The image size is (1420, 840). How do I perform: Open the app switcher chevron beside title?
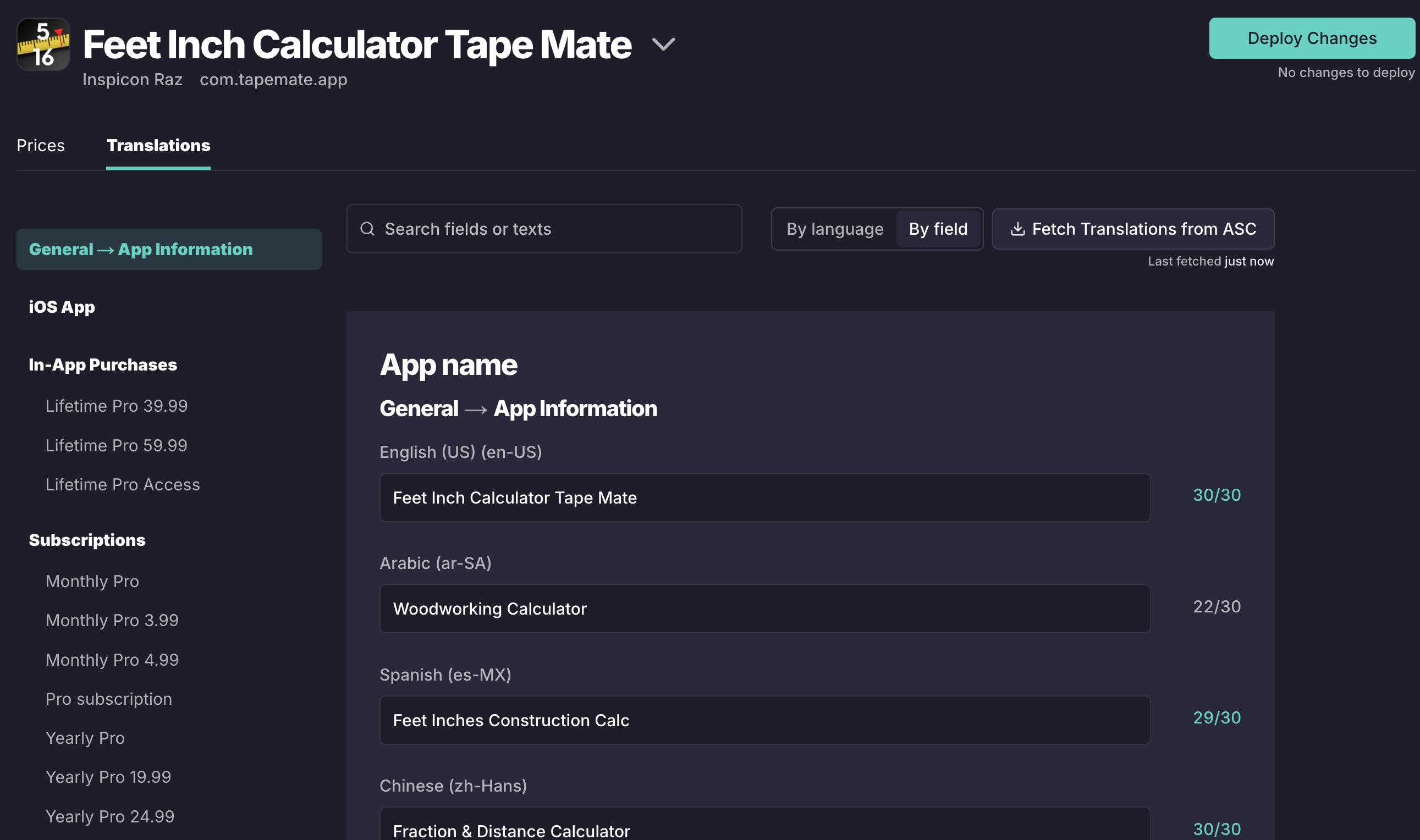(x=663, y=44)
